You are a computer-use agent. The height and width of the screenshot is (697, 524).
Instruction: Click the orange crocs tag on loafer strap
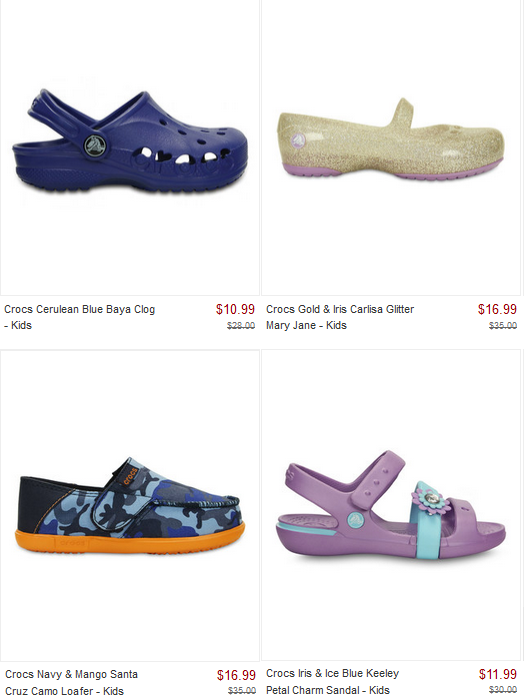tap(130, 476)
